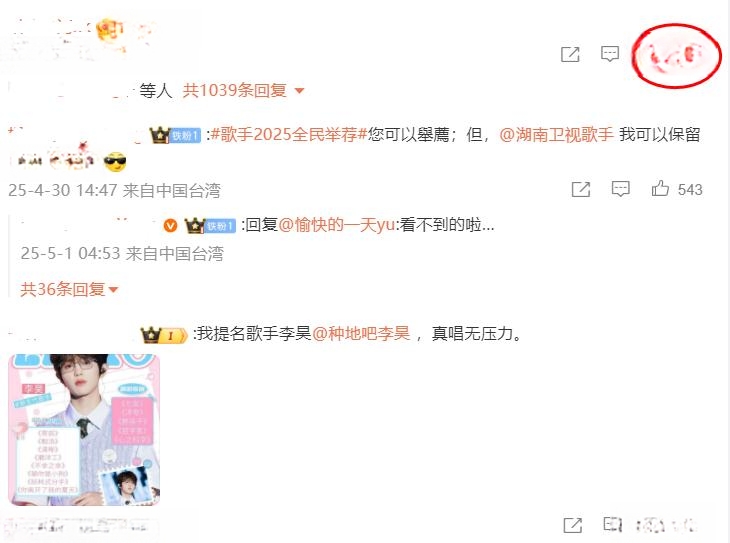Open reply icon on the topmost comment
The image size is (730, 543).
click(x=609, y=54)
